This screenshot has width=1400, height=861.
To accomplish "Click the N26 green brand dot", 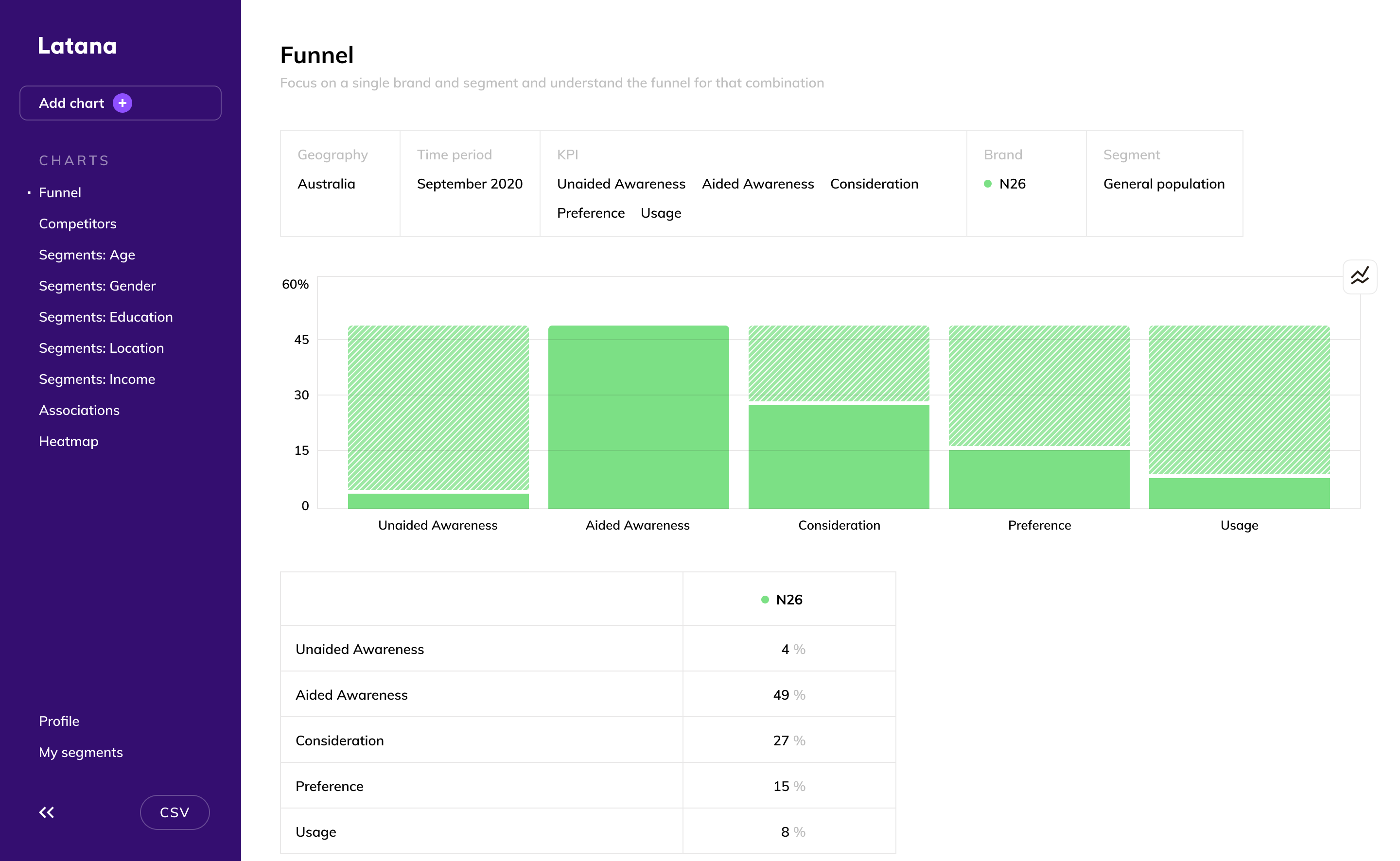I will point(988,184).
